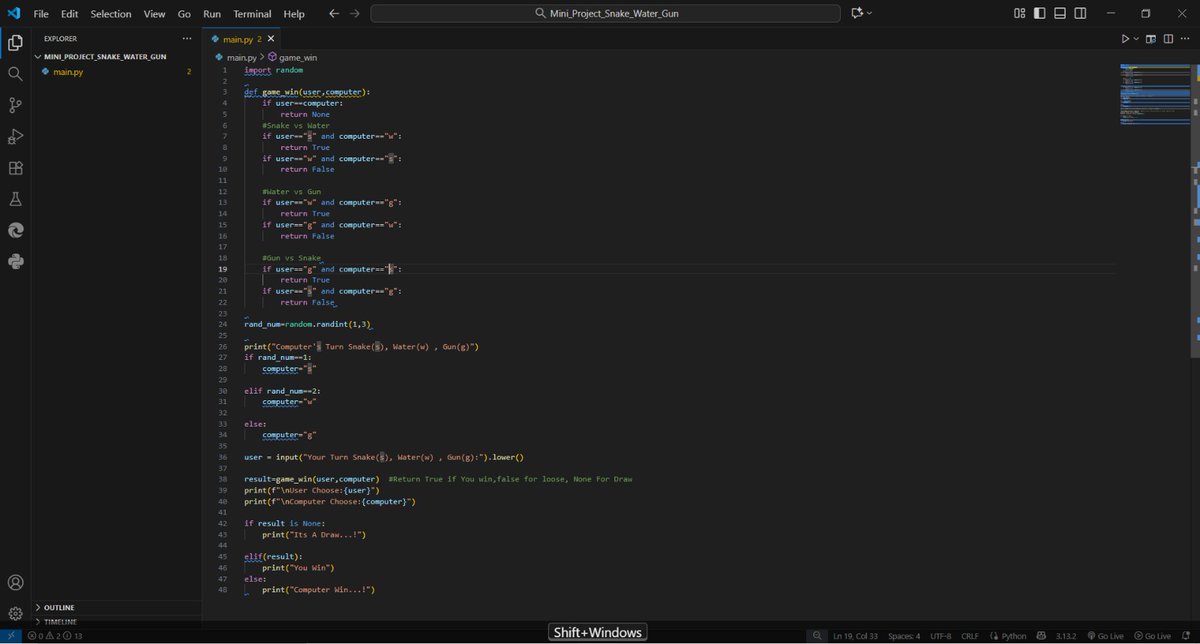Place cursor on import random line
Image resolution: width=1200 pixels, height=644 pixels.
pyautogui.click(x=273, y=70)
